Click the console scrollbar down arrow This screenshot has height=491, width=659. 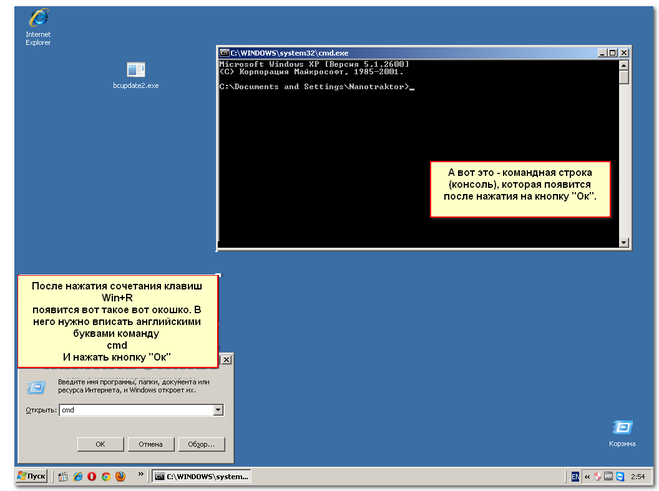pyautogui.click(x=624, y=242)
